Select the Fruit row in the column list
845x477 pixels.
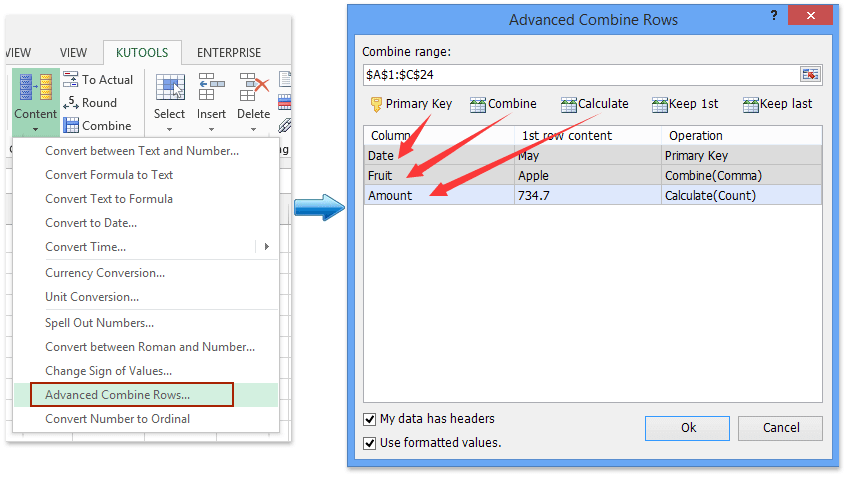[593, 175]
